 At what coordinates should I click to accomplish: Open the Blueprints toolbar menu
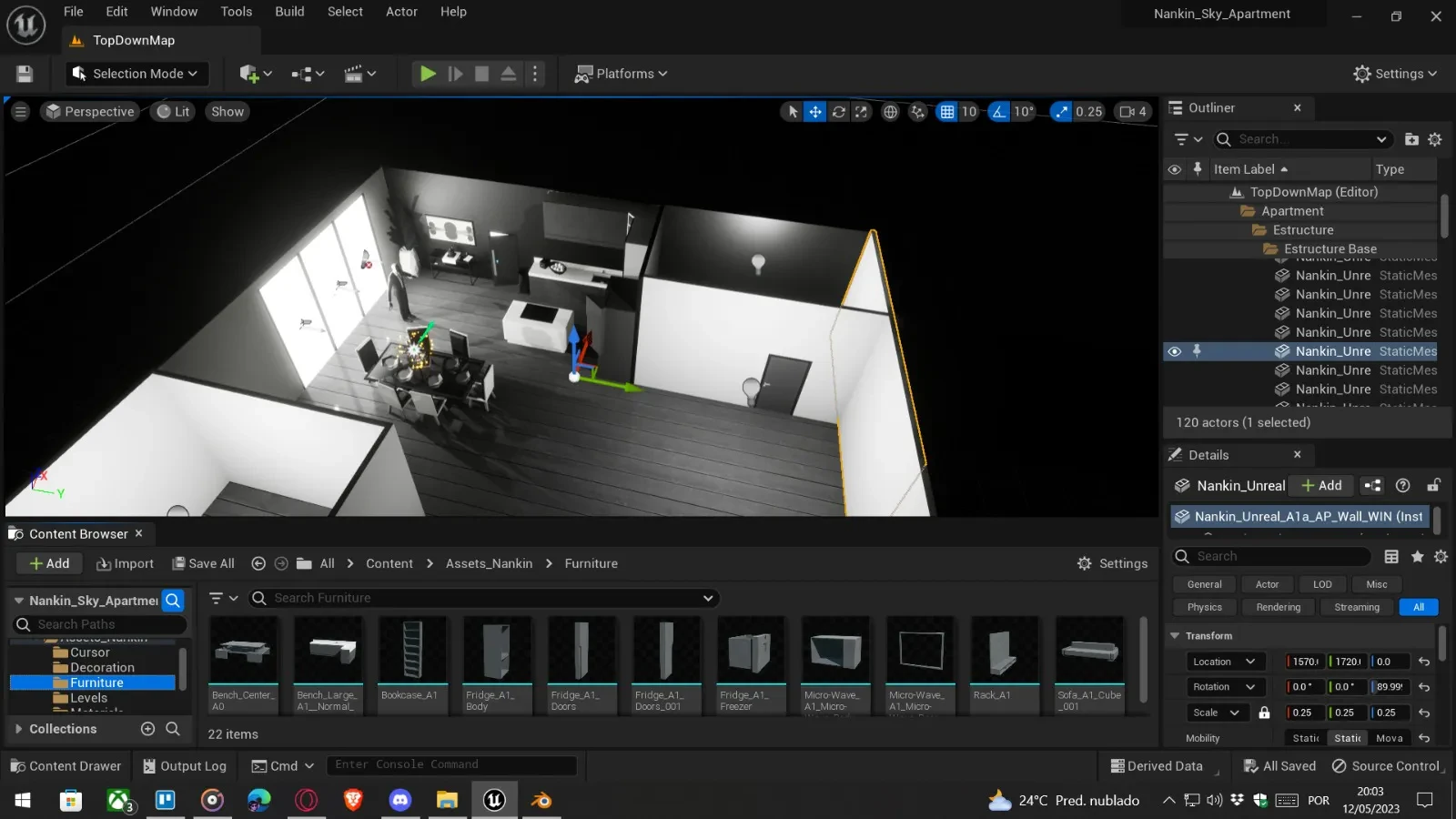308,74
